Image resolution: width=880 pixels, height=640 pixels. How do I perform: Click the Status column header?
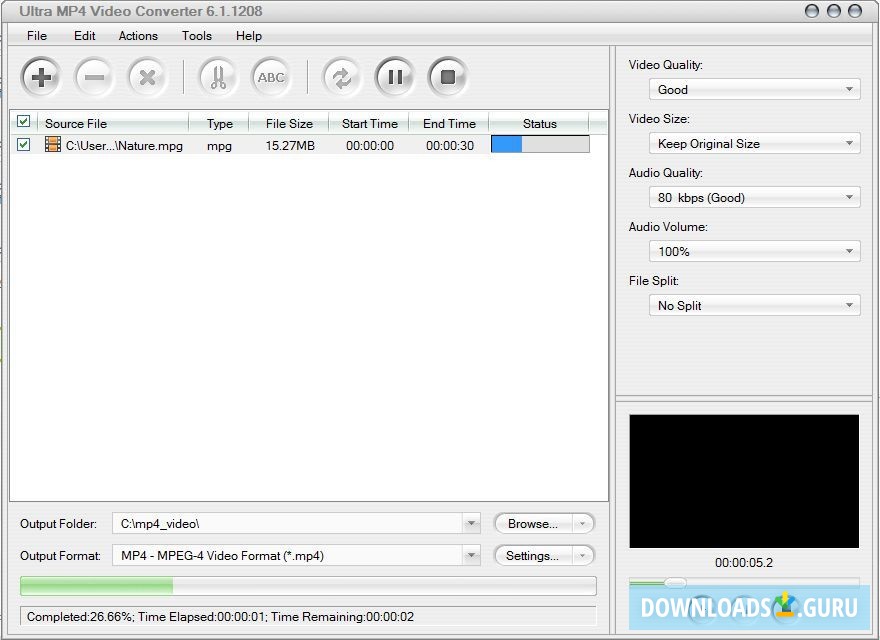(539, 123)
